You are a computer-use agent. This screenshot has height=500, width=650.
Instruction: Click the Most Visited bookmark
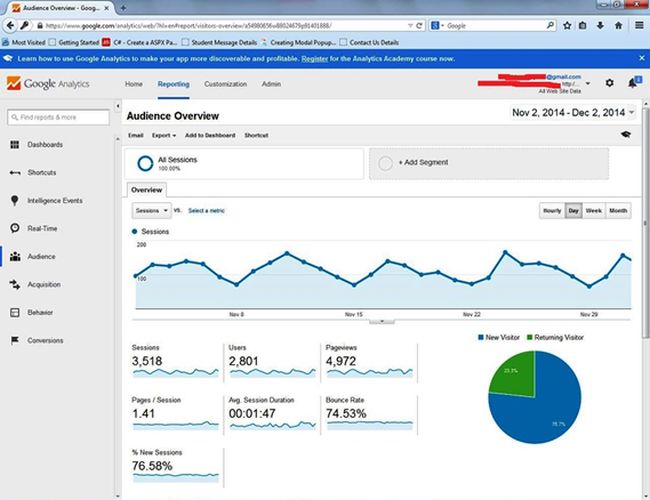(24, 42)
